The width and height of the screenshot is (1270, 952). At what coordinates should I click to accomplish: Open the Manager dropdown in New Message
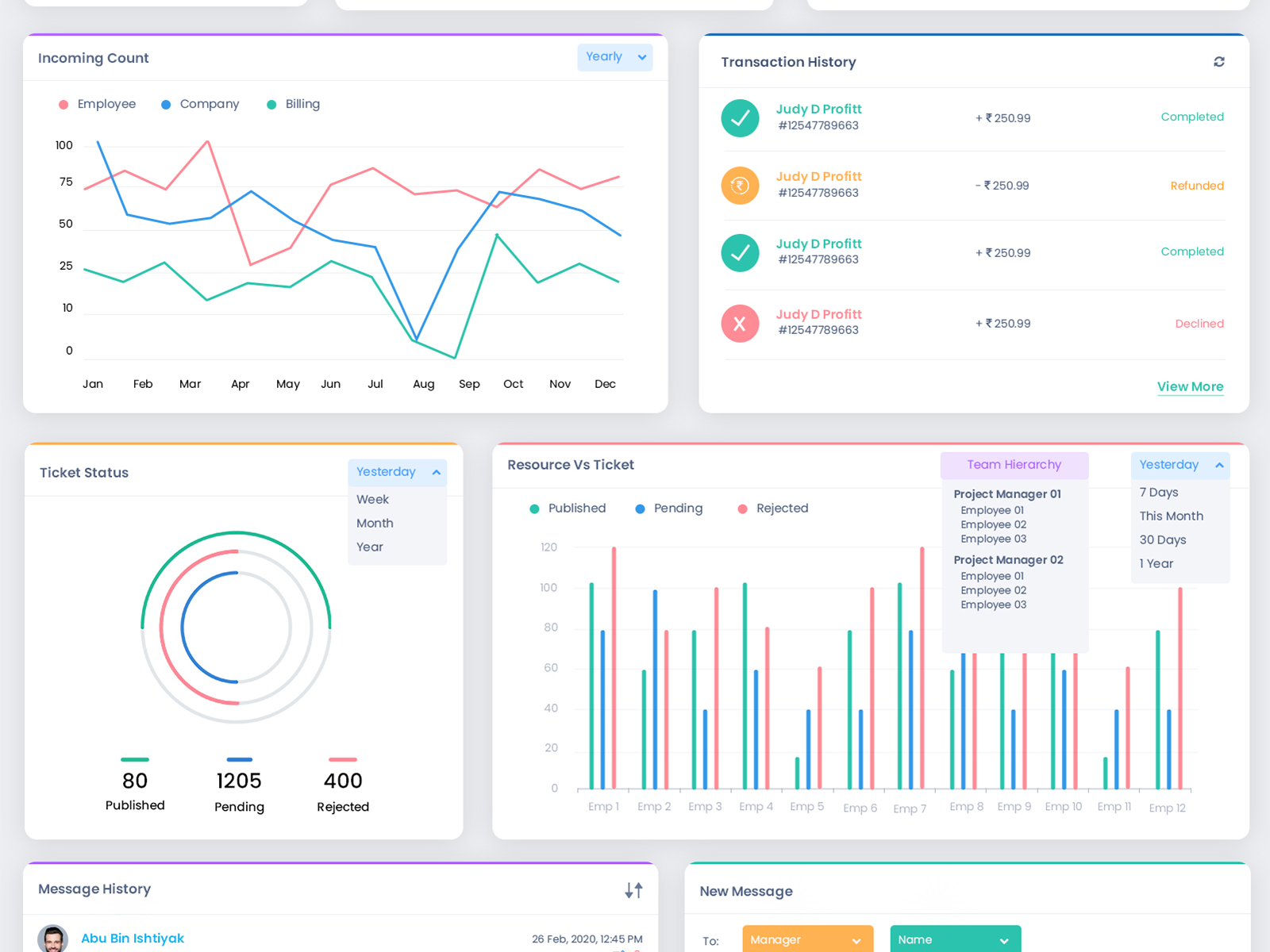tap(807, 939)
